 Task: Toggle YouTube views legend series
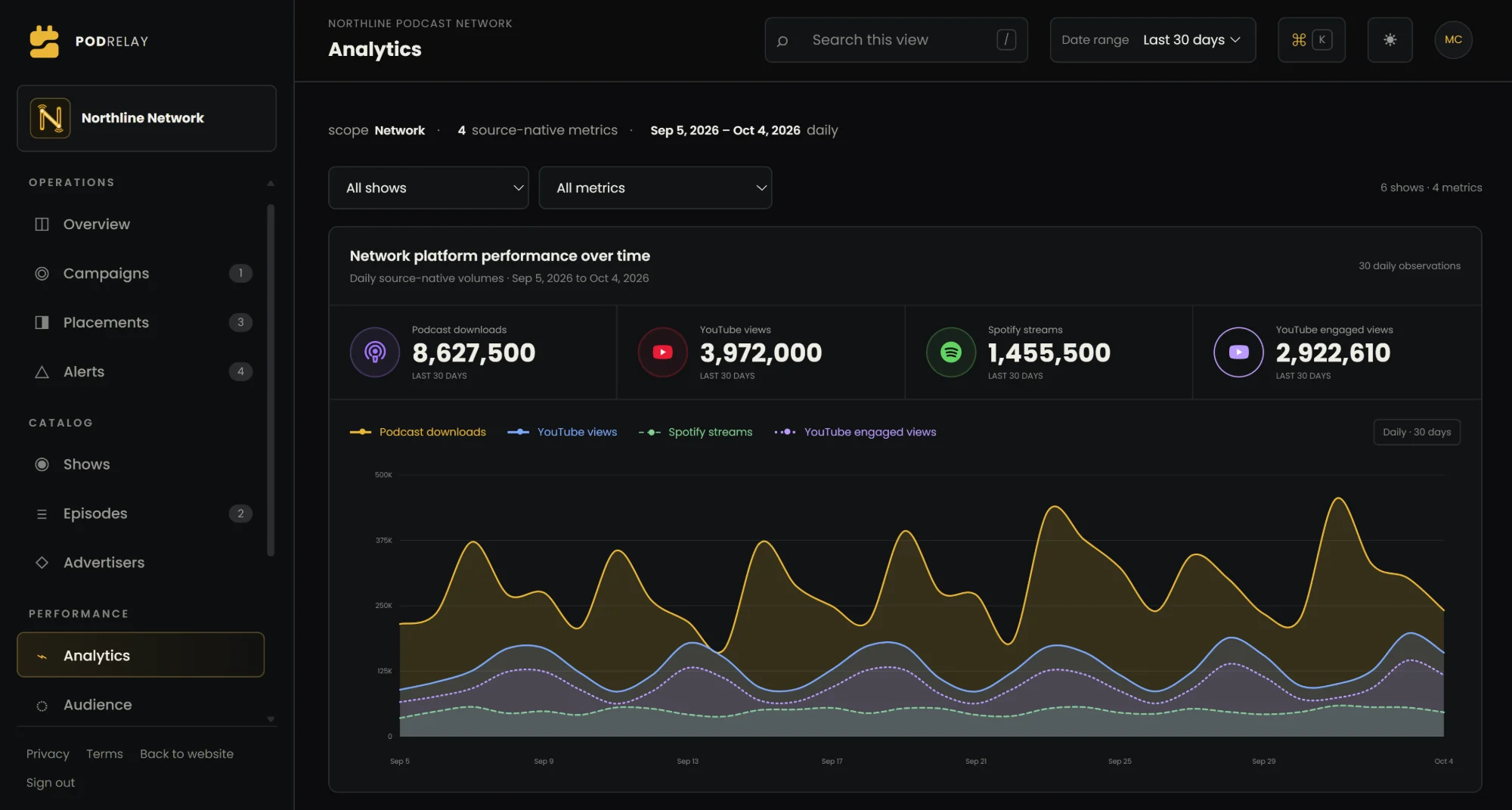(x=562, y=433)
